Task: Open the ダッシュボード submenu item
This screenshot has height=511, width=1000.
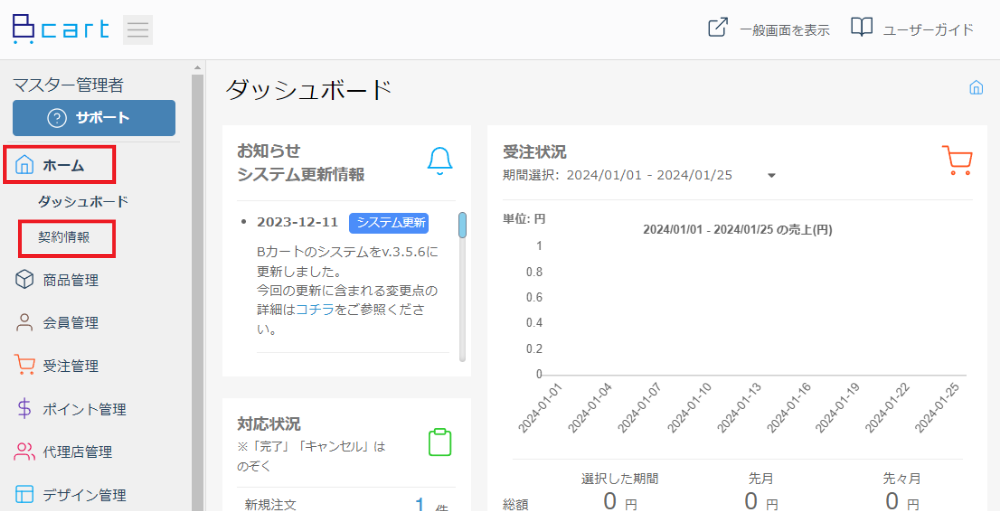Action: tap(84, 202)
